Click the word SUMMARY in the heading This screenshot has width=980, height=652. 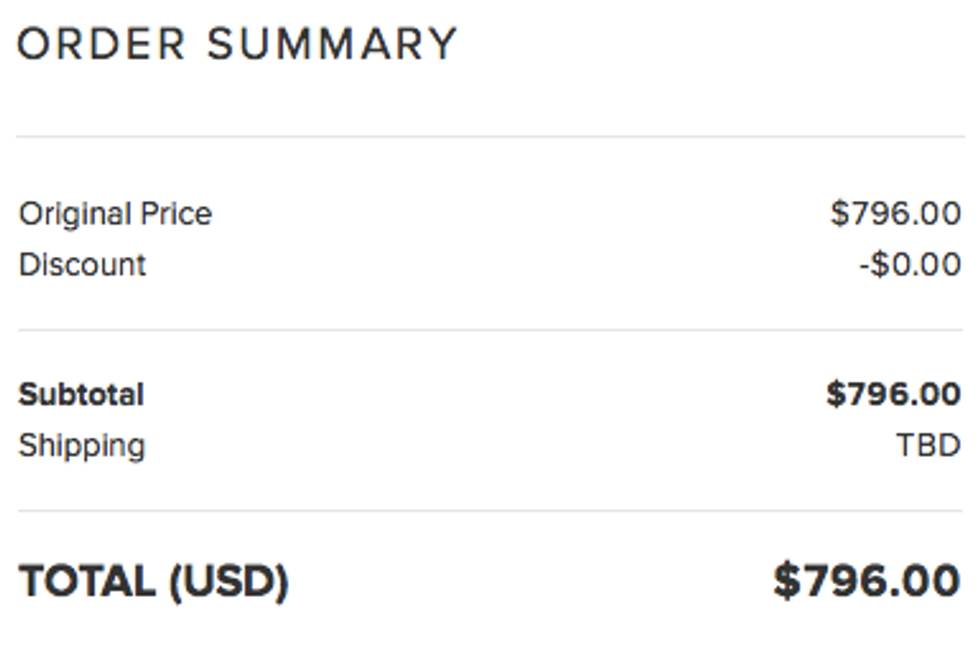click(332, 45)
